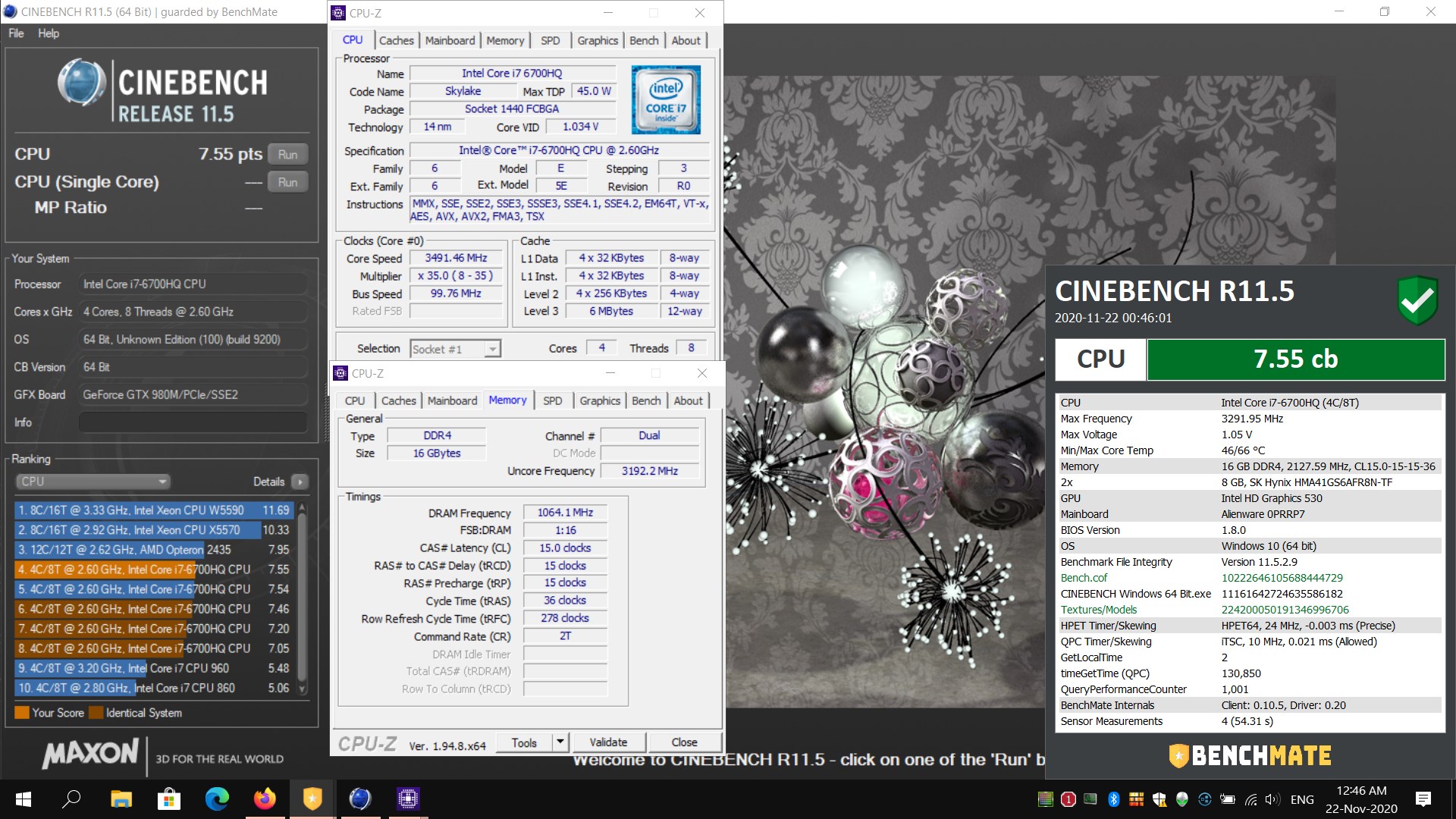This screenshot has height=819, width=1456.
Task: Open Caches tab in lower CPU-Z window
Action: click(399, 400)
